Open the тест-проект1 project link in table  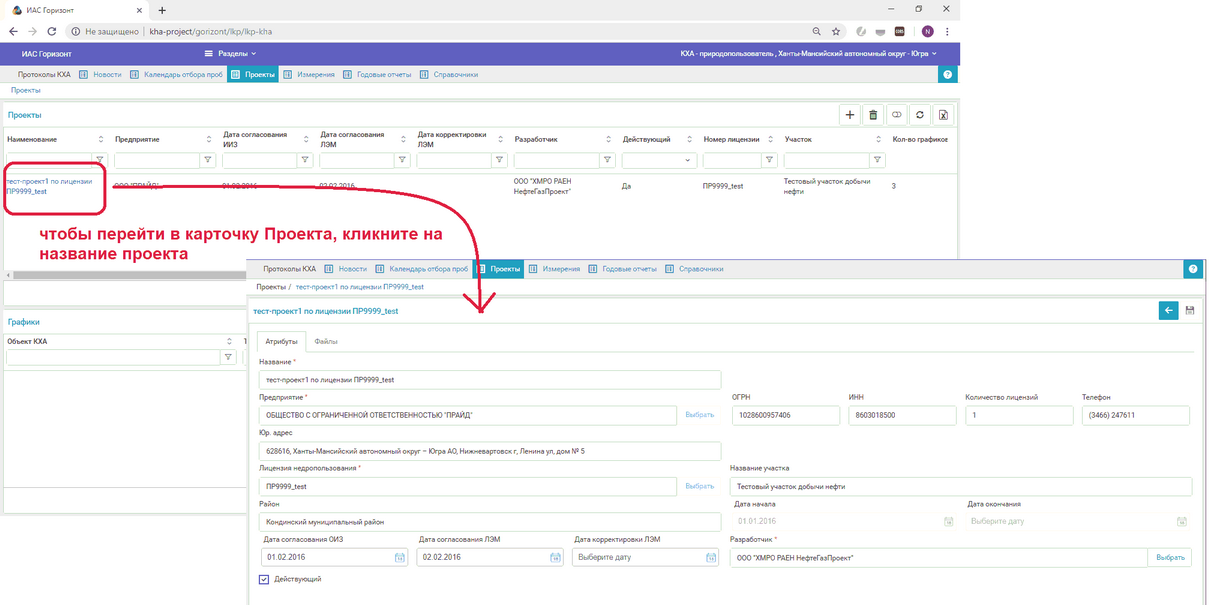pos(49,186)
